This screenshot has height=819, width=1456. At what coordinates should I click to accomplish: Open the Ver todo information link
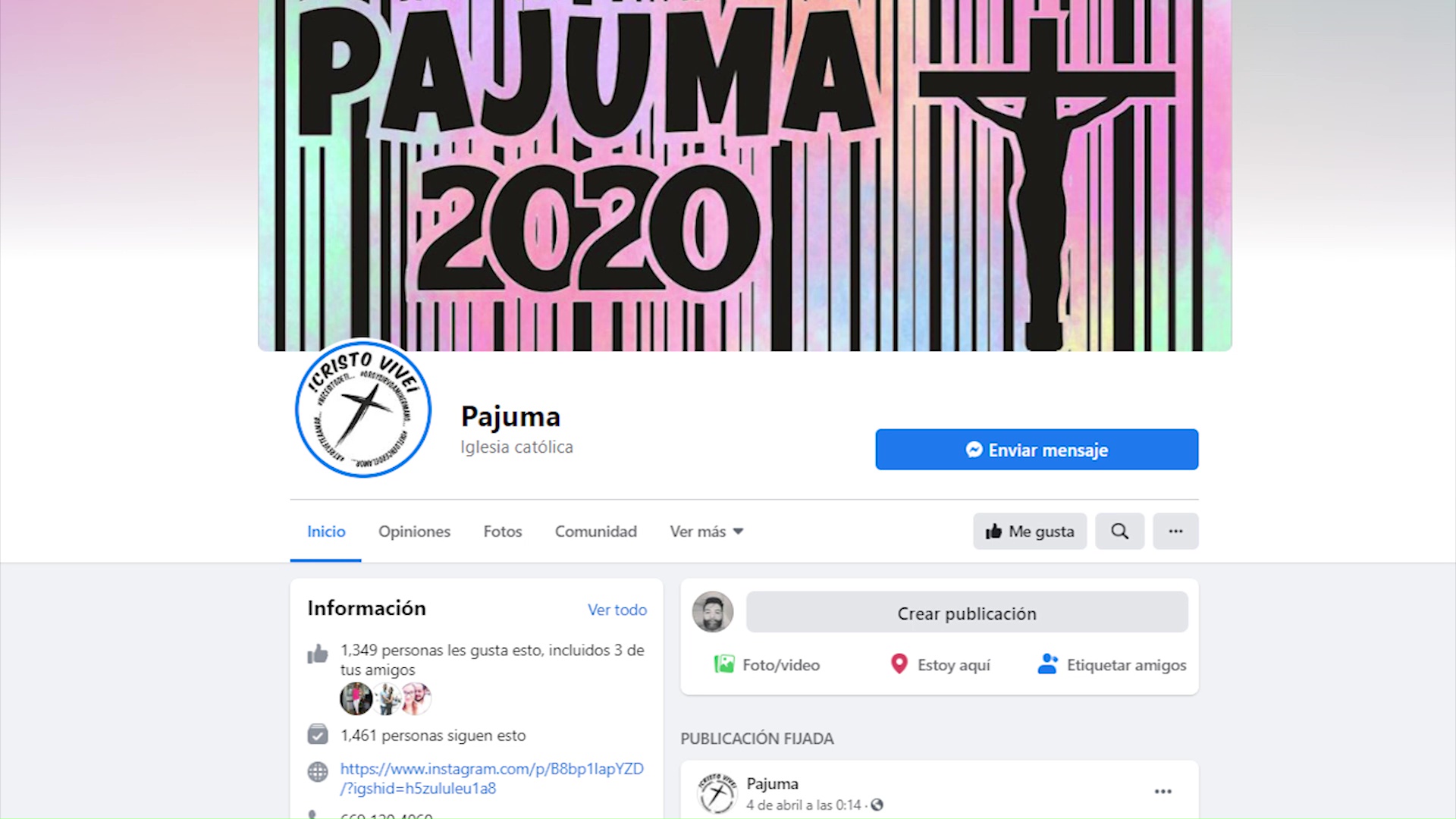(617, 610)
